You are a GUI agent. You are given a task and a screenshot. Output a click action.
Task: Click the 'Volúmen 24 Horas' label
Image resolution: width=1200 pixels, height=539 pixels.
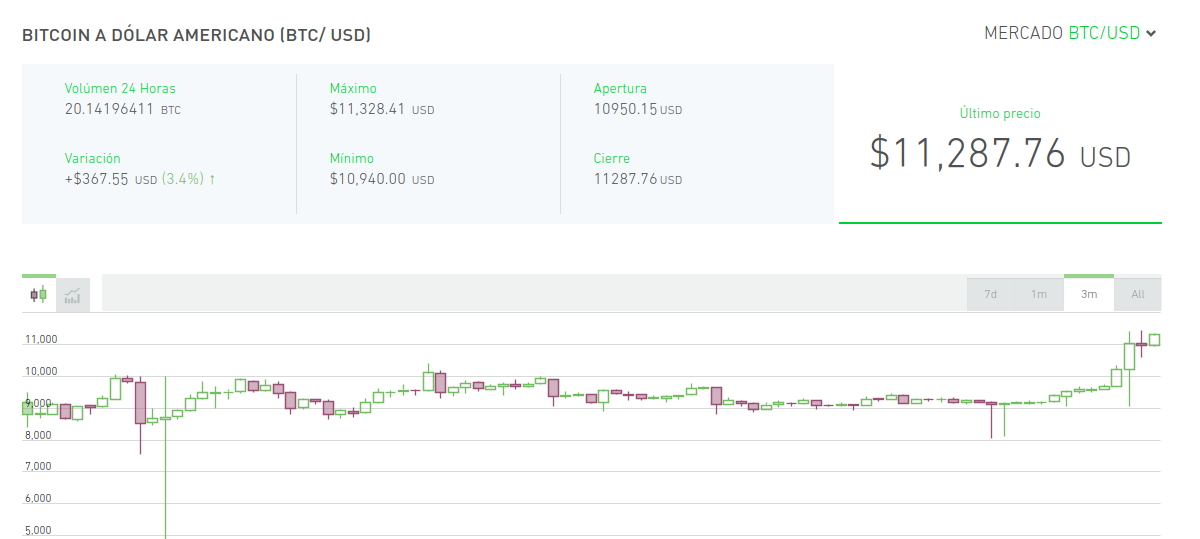point(120,89)
